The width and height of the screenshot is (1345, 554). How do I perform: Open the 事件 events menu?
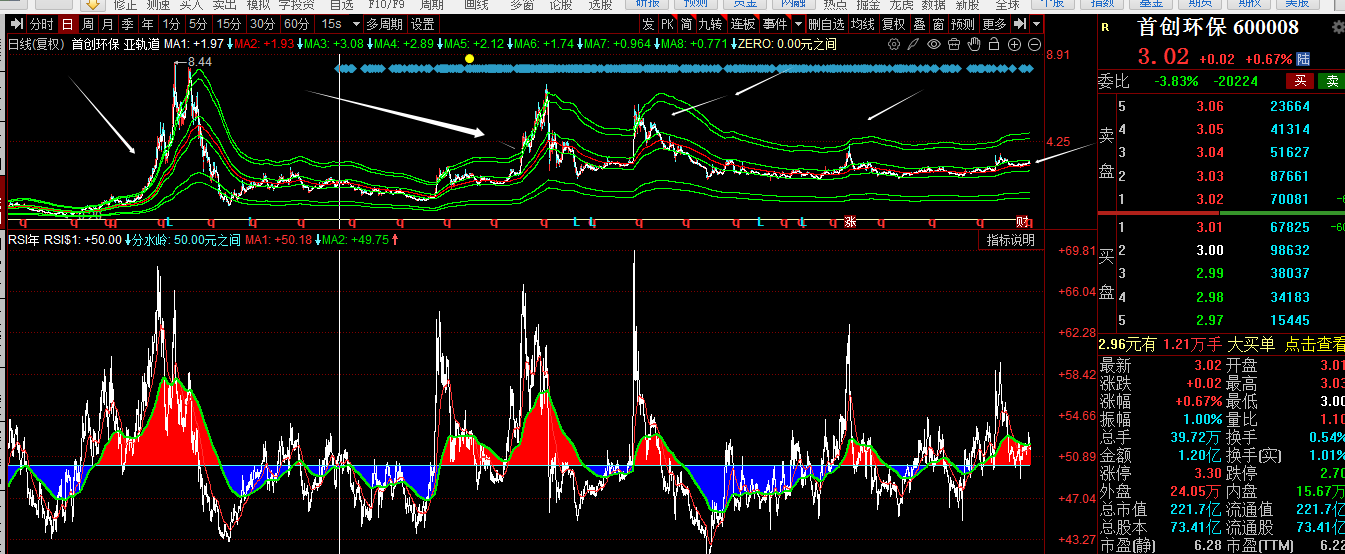775,23
